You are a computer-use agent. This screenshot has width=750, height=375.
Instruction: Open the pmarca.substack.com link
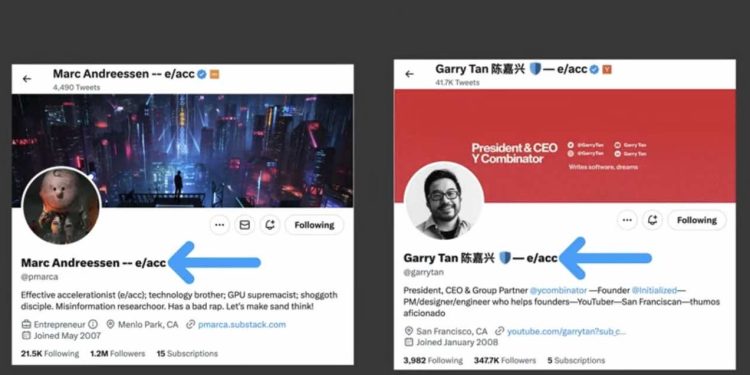pos(242,324)
